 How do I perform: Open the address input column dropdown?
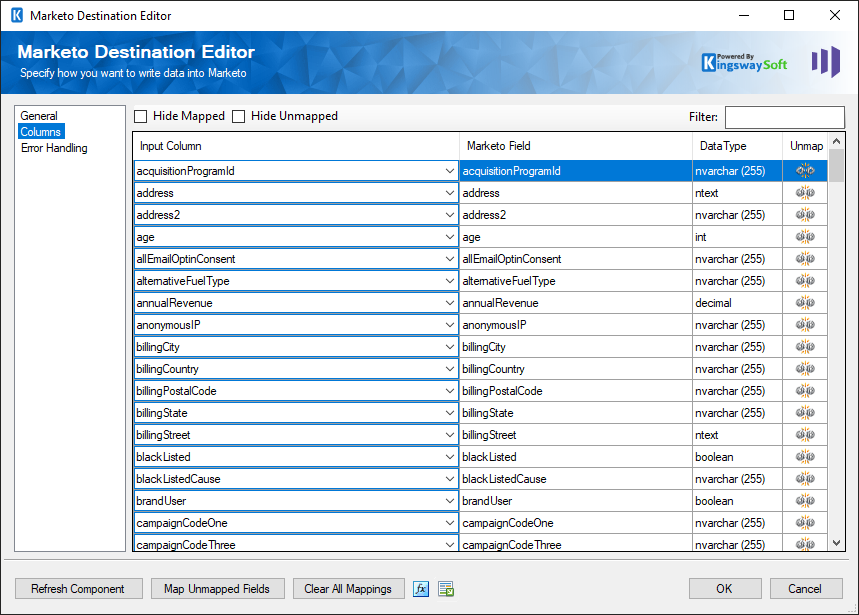point(449,193)
